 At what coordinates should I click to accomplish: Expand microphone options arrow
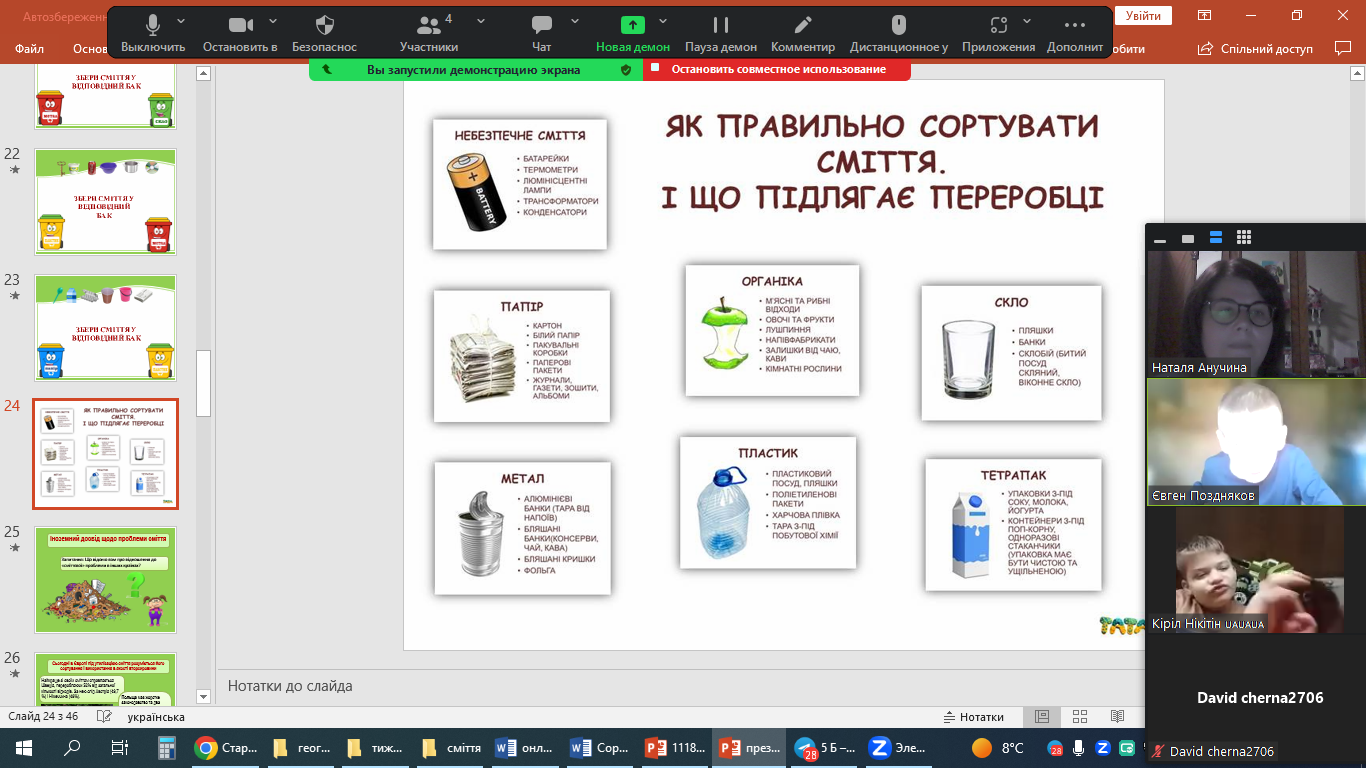pos(181,20)
